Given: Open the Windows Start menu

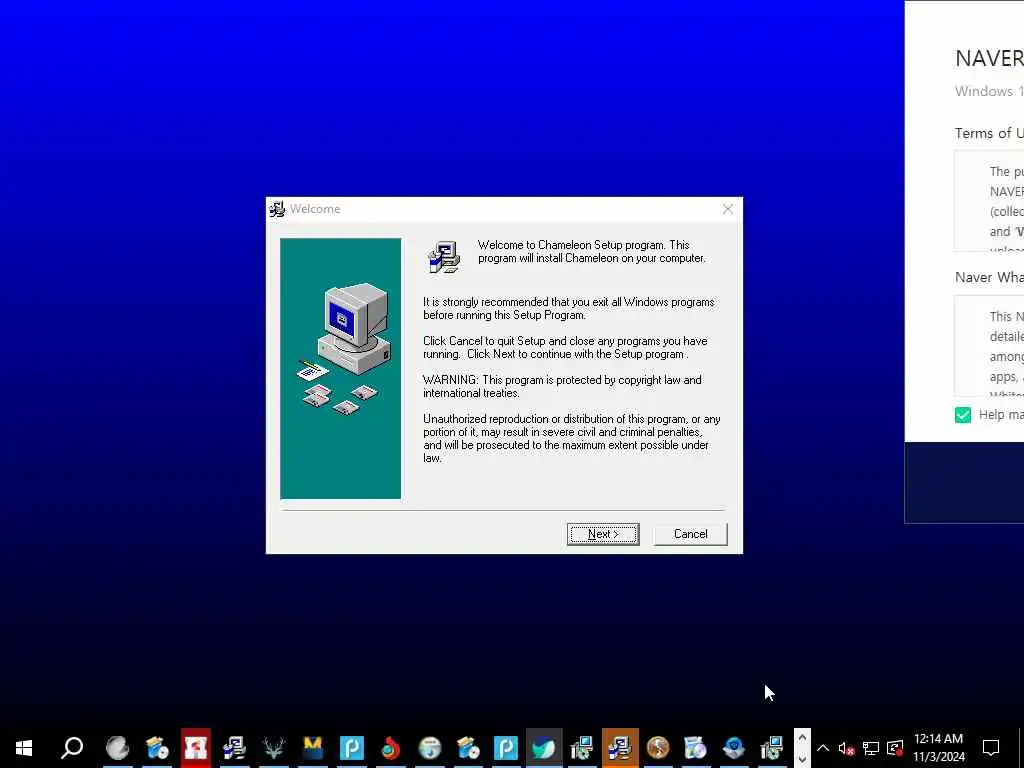Looking at the screenshot, I should click(24, 748).
